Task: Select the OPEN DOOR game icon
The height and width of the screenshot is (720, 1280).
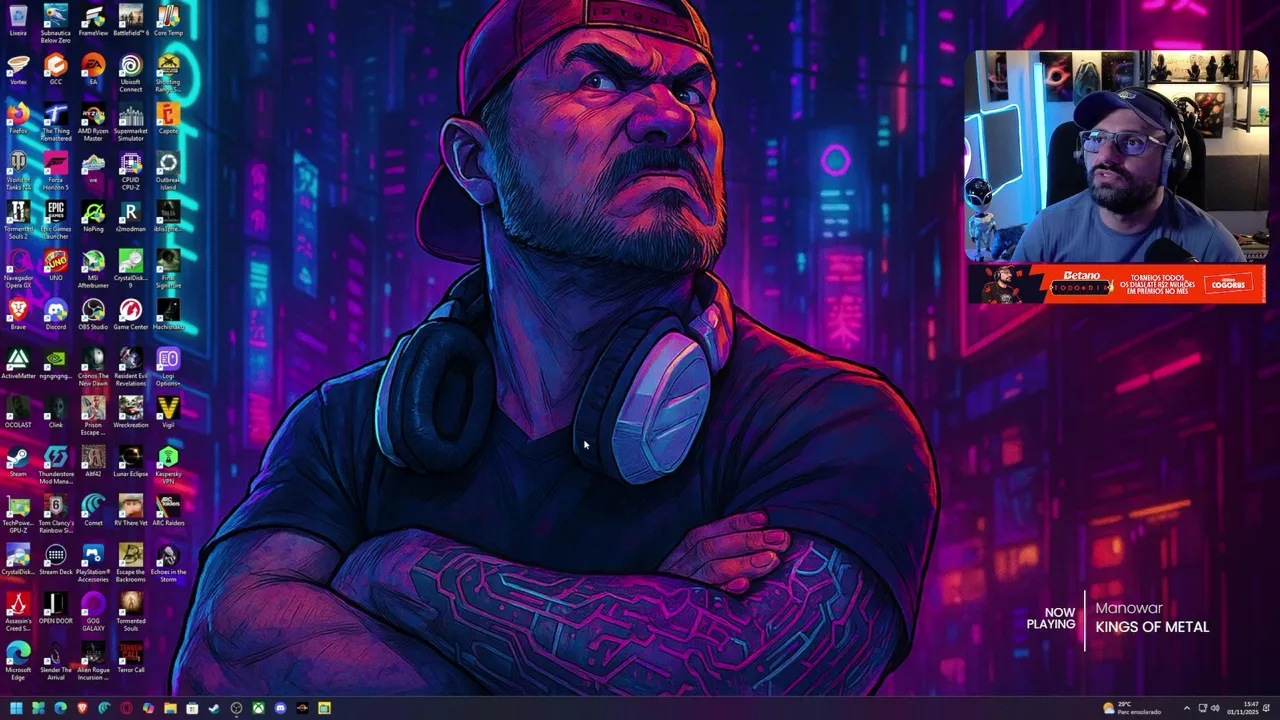Action: pos(56,609)
